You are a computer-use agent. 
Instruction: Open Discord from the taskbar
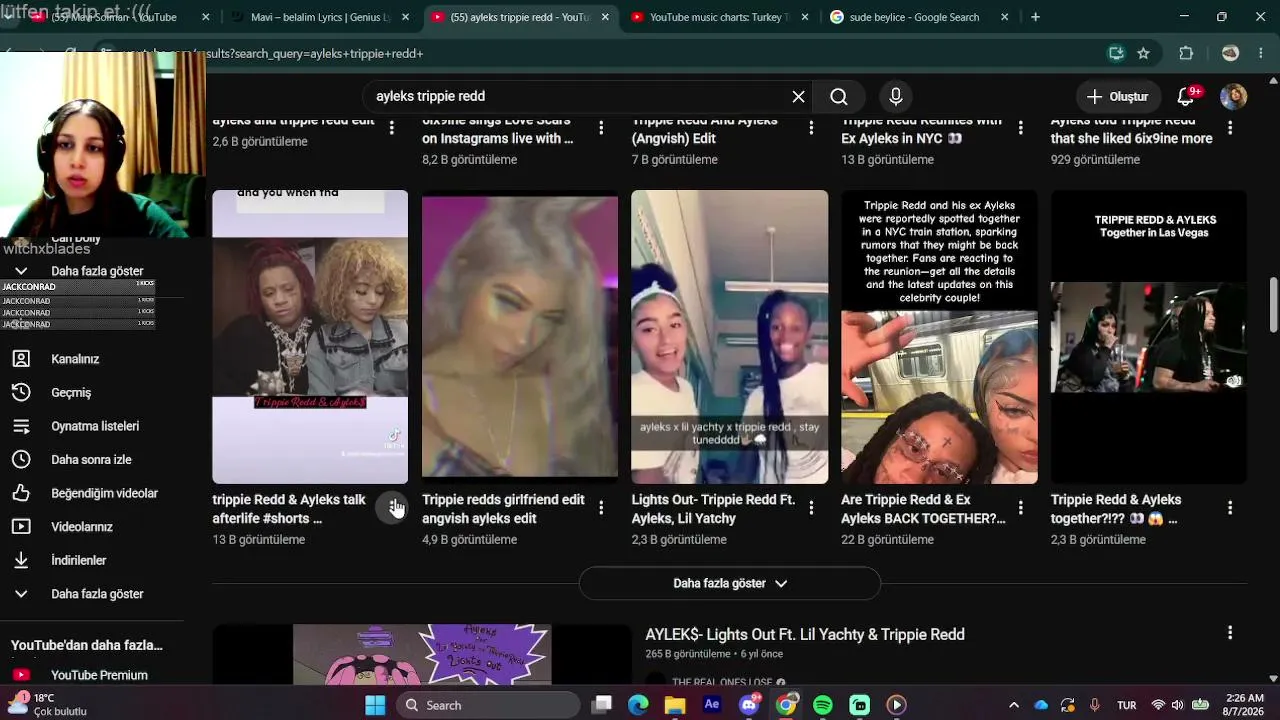tap(749, 705)
